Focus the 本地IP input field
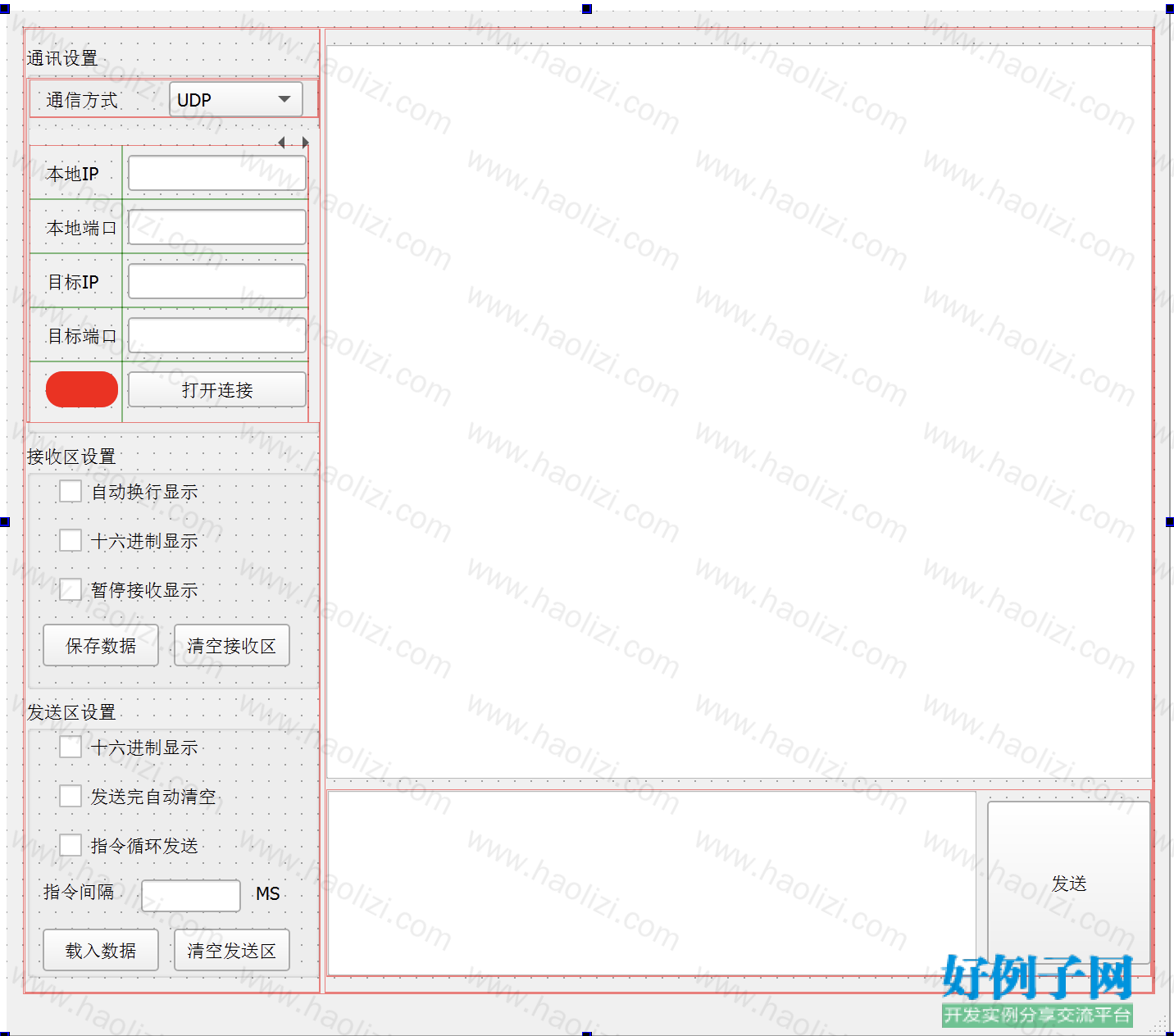1174x1036 pixels. point(217,174)
